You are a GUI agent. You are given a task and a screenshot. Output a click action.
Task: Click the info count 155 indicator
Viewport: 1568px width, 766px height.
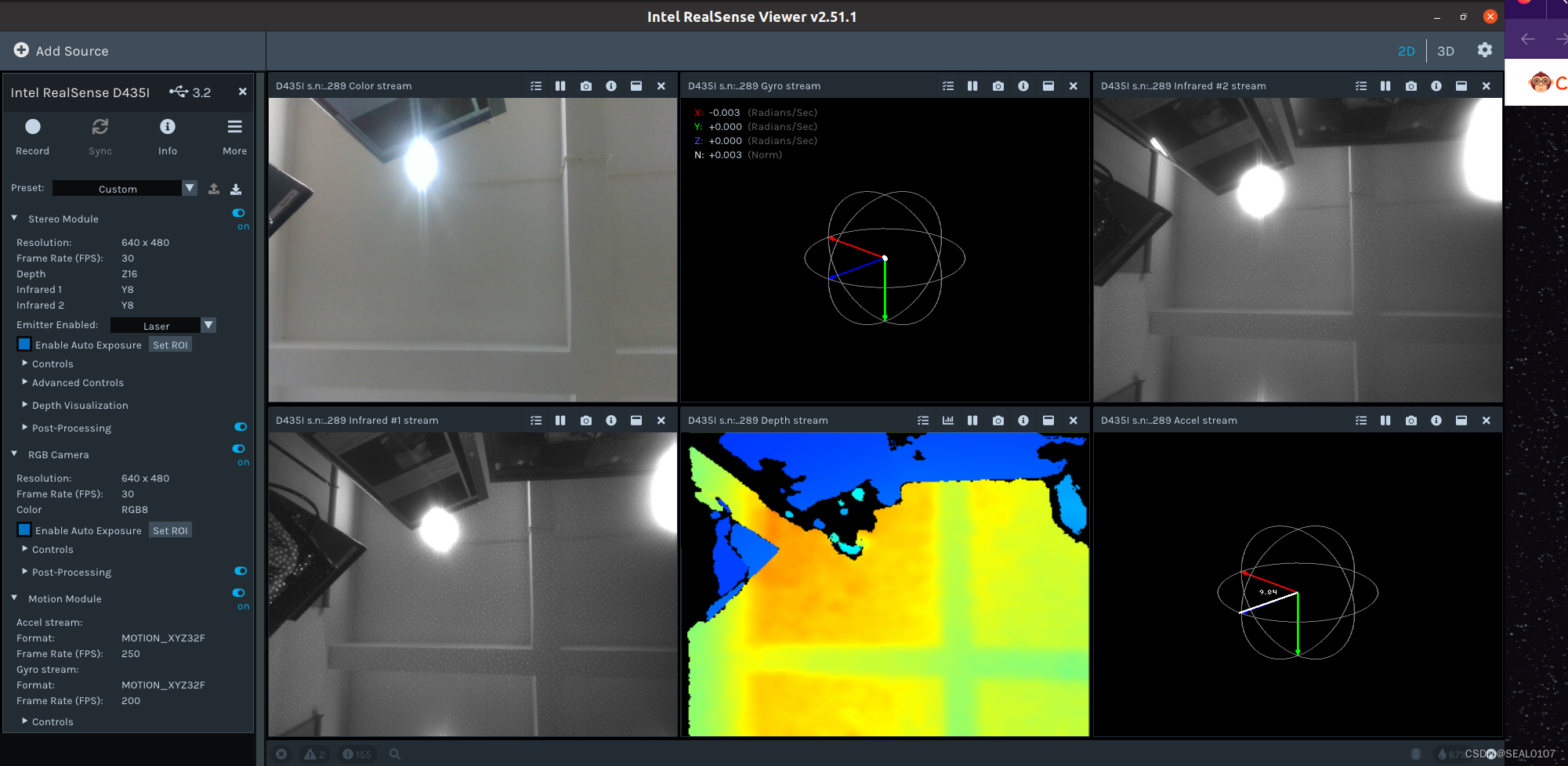coord(357,754)
